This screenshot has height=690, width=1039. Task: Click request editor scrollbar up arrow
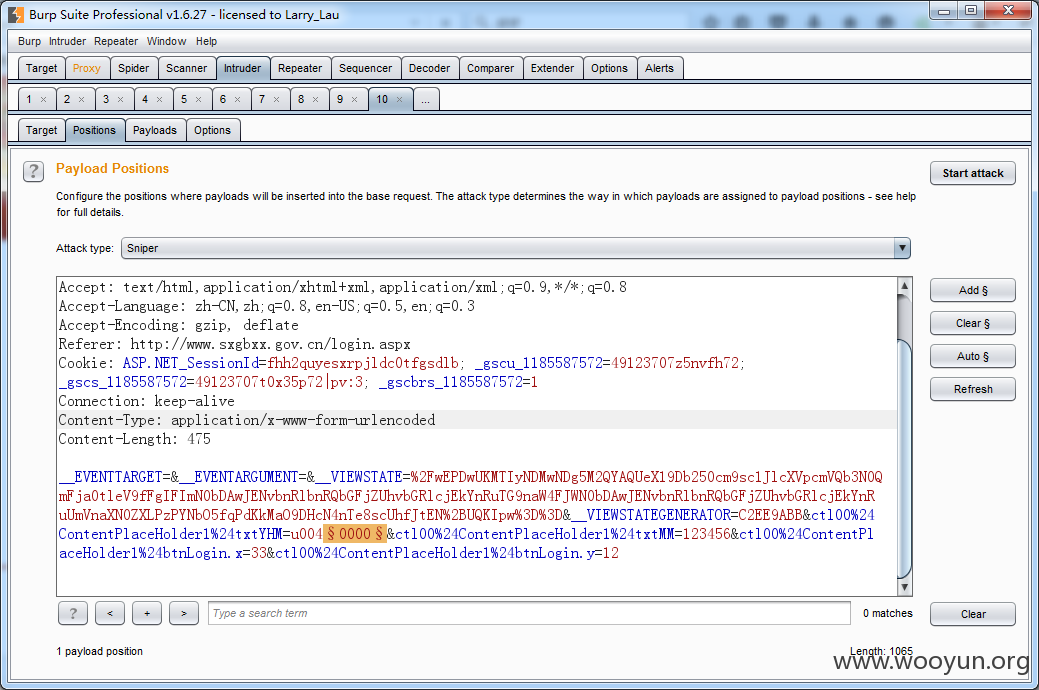(904, 286)
